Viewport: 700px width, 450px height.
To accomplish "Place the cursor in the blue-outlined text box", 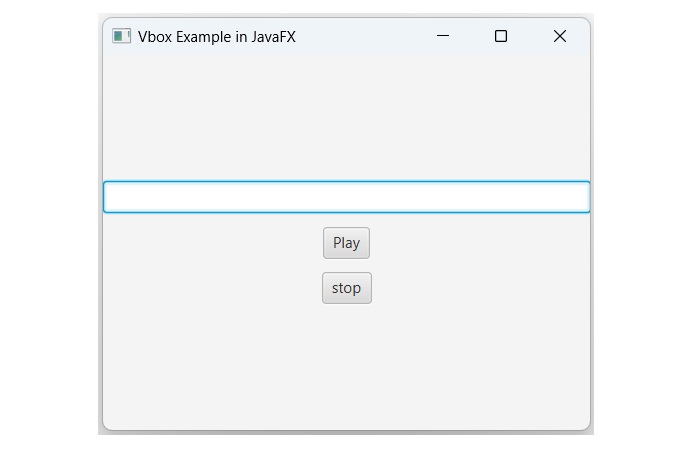I will click(346, 197).
